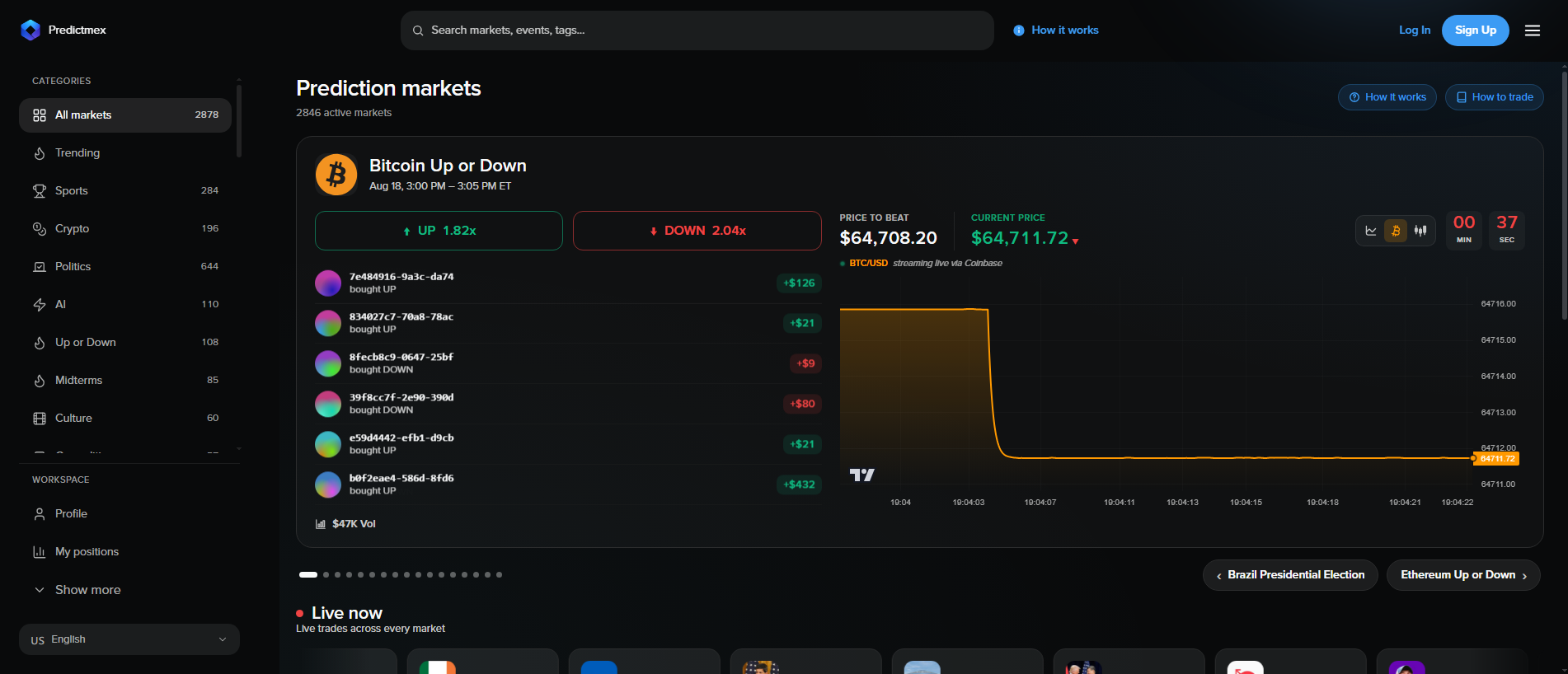
Task: Buy UP at 1.82x
Action: 439,231
